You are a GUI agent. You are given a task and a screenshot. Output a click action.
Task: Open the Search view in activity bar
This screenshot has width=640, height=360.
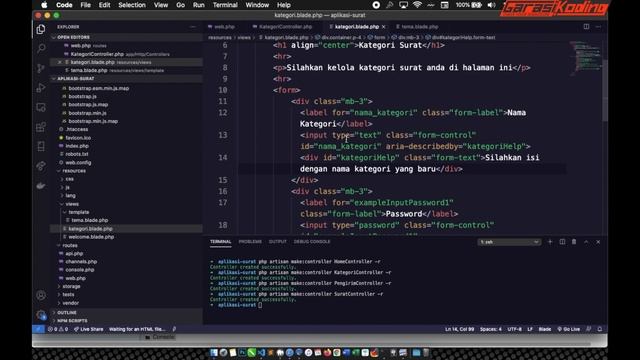41,48
